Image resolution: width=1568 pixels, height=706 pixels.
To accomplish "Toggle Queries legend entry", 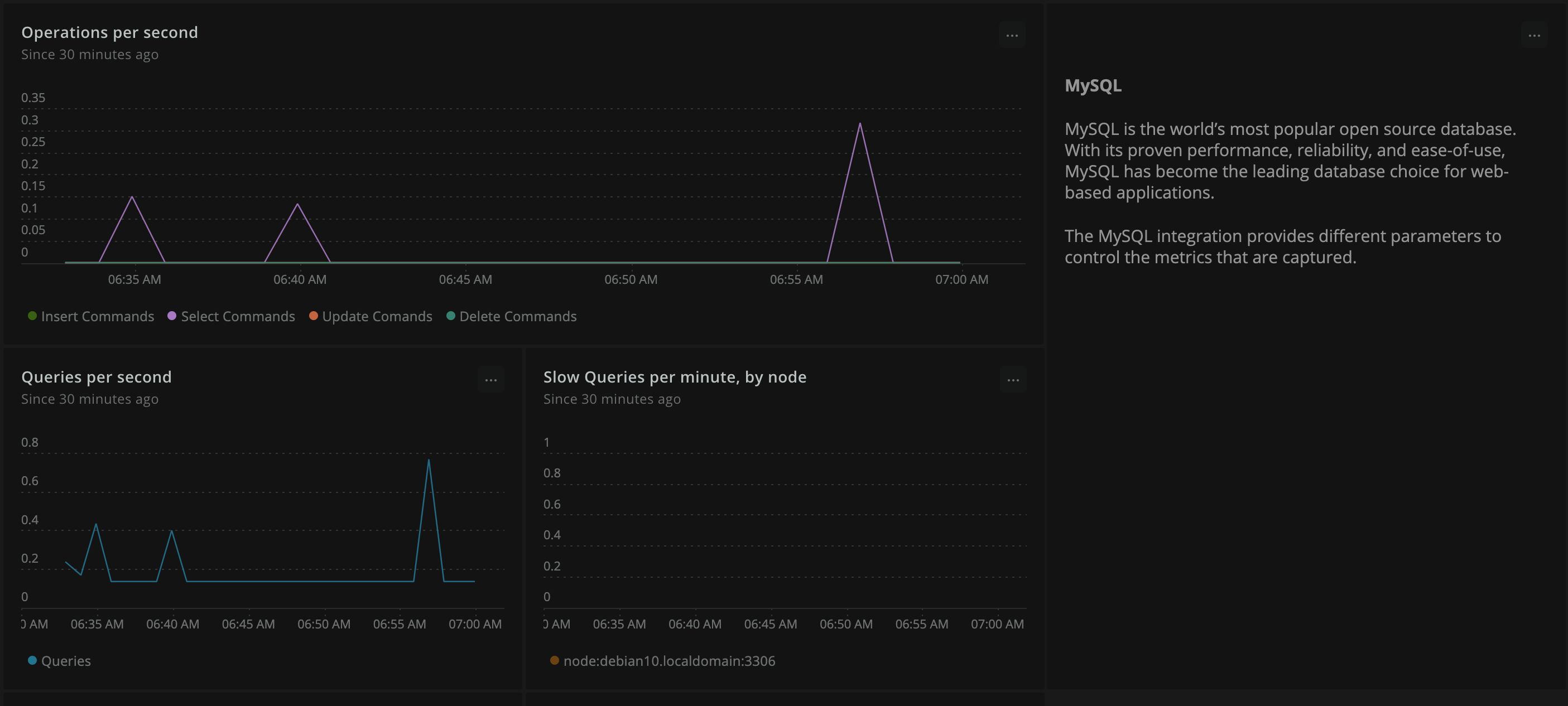I will [x=66, y=661].
